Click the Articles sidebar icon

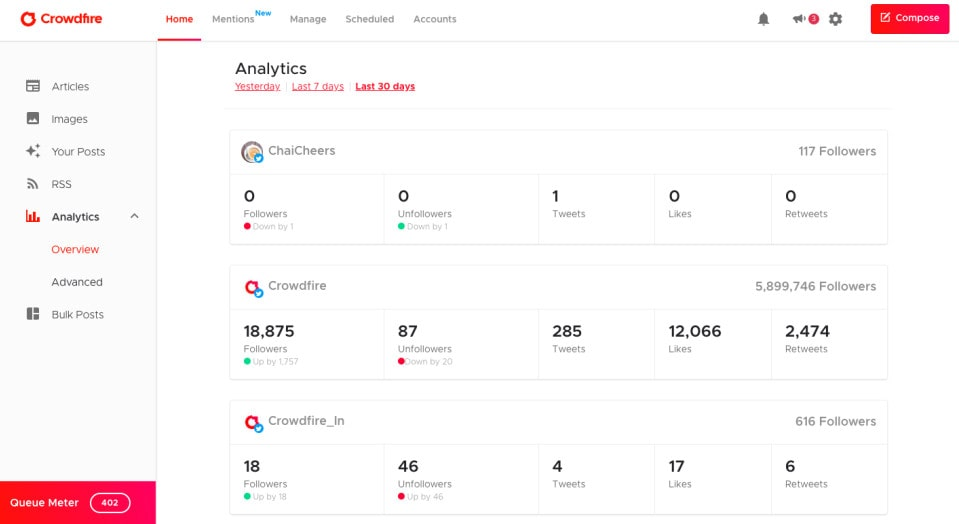coord(33,87)
